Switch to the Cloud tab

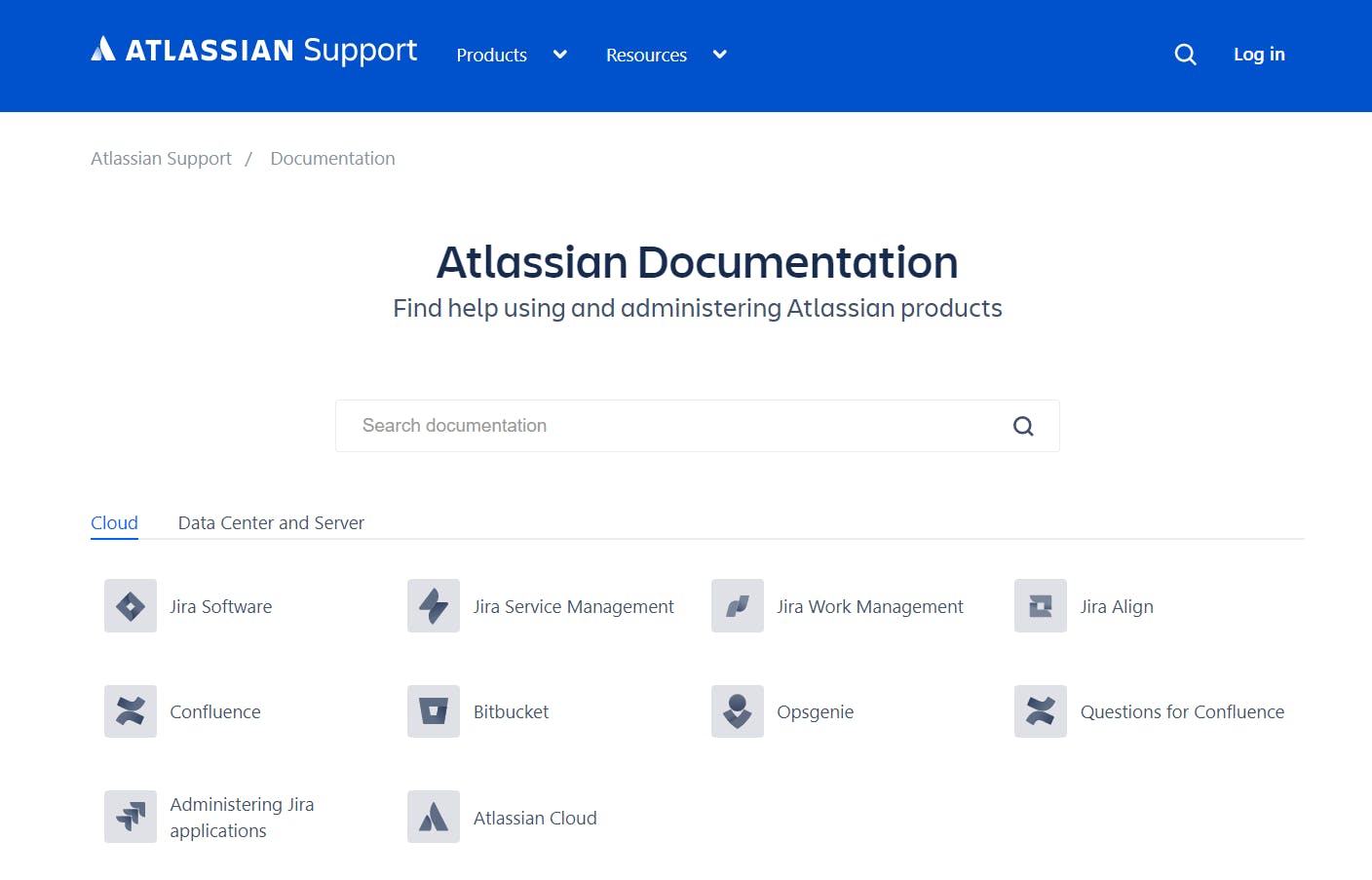pos(114,523)
